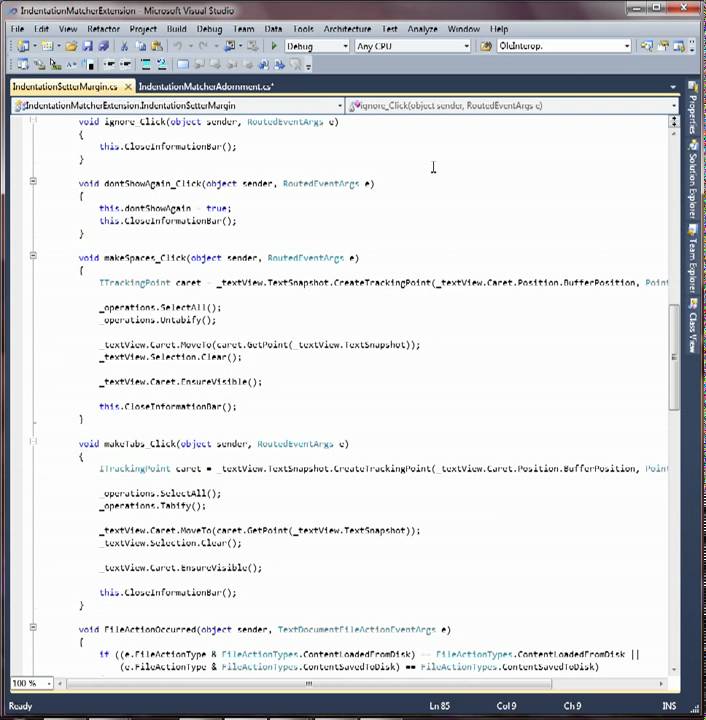This screenshot has width=706, height=720.
Task: Click the Display Word Completion icon
Action: coord(72,65)
